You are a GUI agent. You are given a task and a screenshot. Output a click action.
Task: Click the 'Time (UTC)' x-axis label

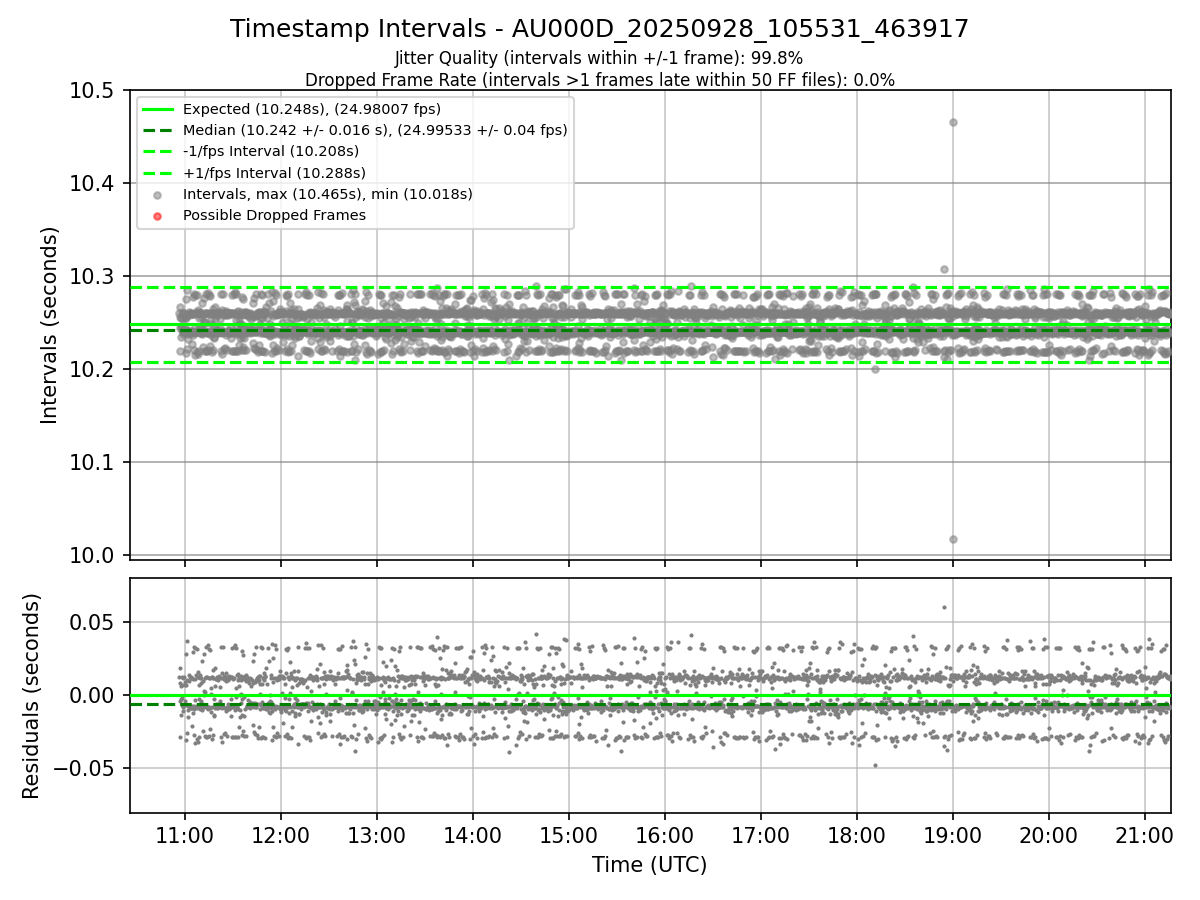649,865
